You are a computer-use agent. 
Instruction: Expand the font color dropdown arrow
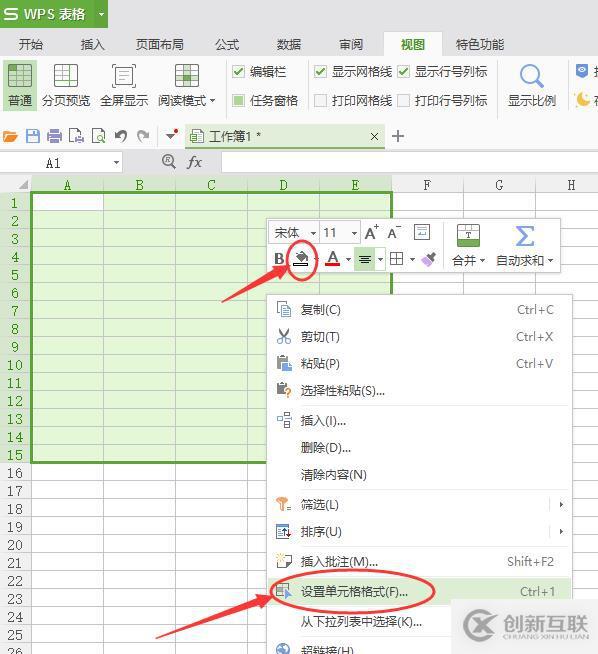tap(348, 259)
